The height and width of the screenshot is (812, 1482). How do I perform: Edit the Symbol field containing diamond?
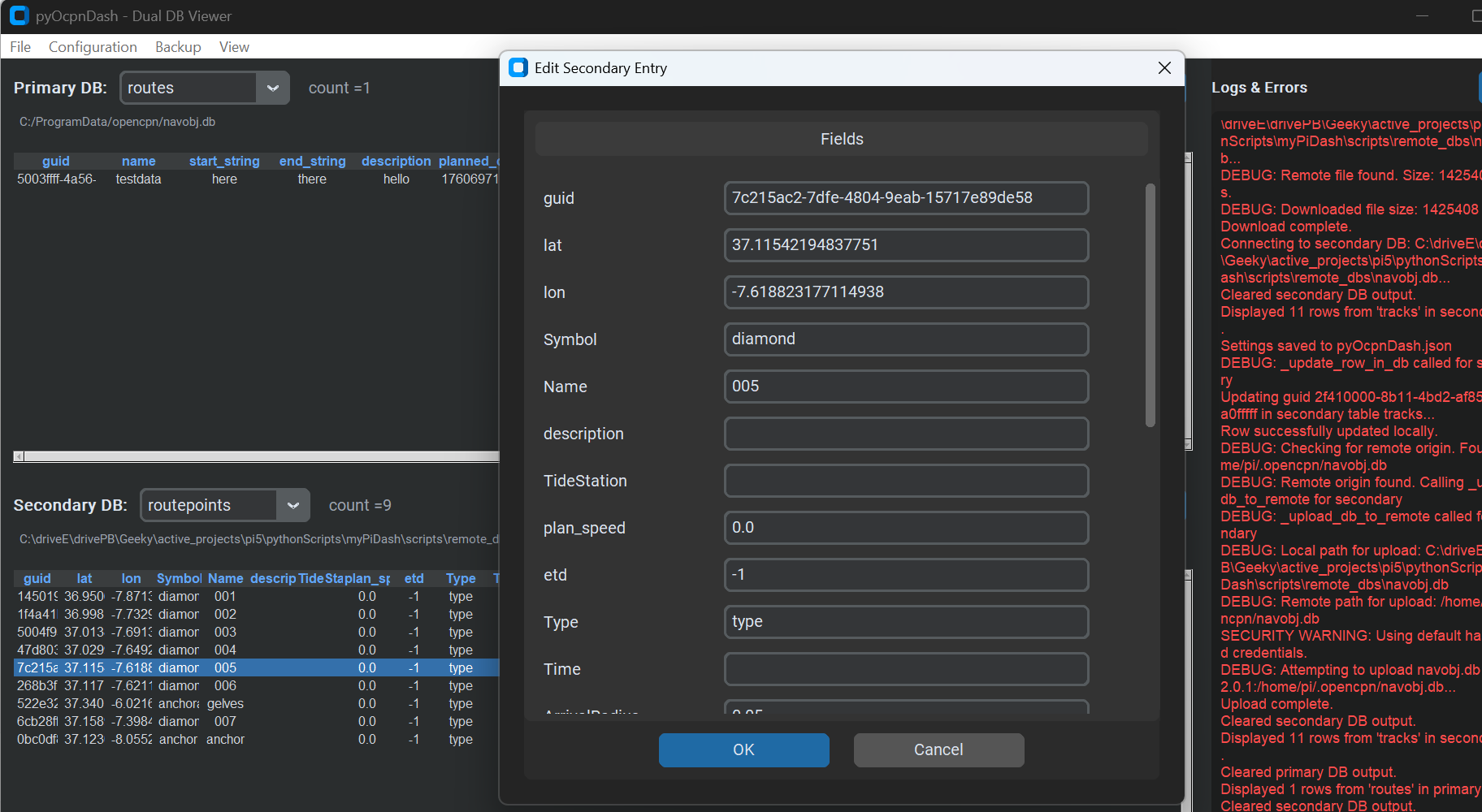coord(906,339)
